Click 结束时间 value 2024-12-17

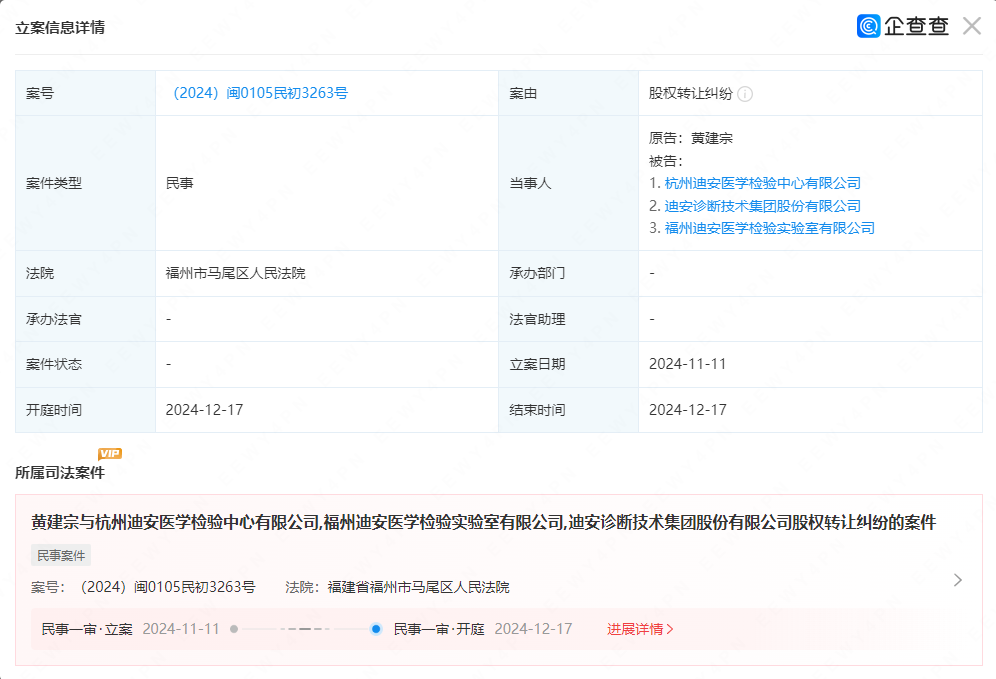[687, 410]
